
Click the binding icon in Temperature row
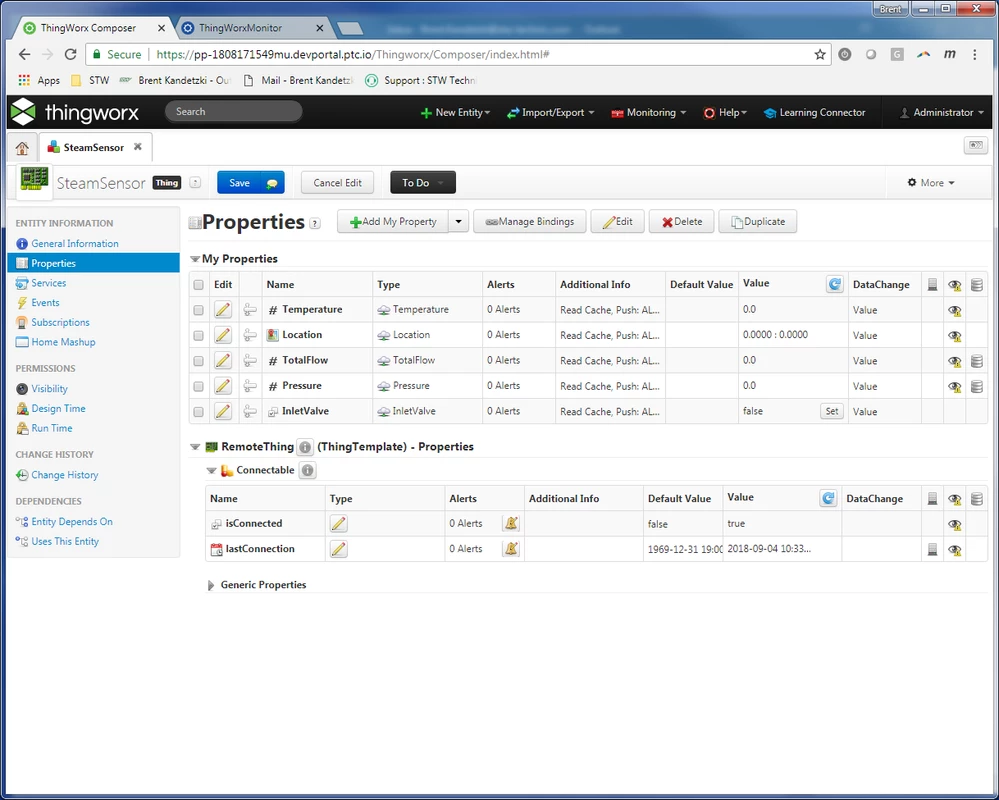click(250, 310)
